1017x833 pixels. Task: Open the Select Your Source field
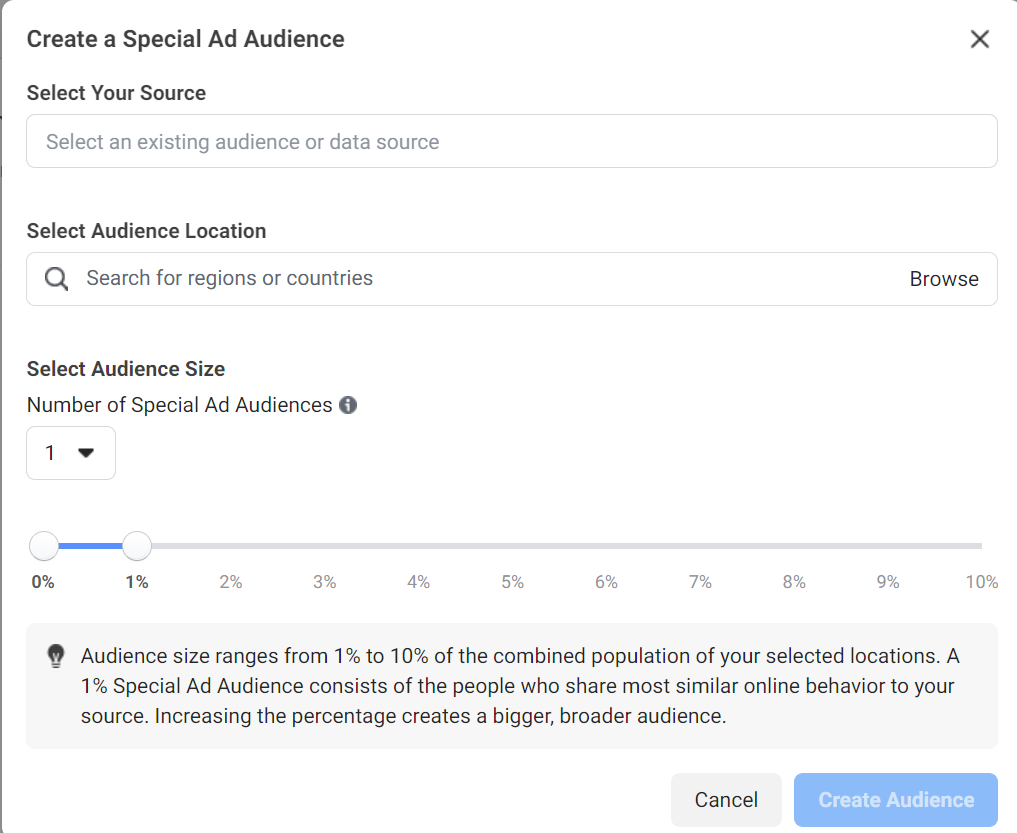511,142
